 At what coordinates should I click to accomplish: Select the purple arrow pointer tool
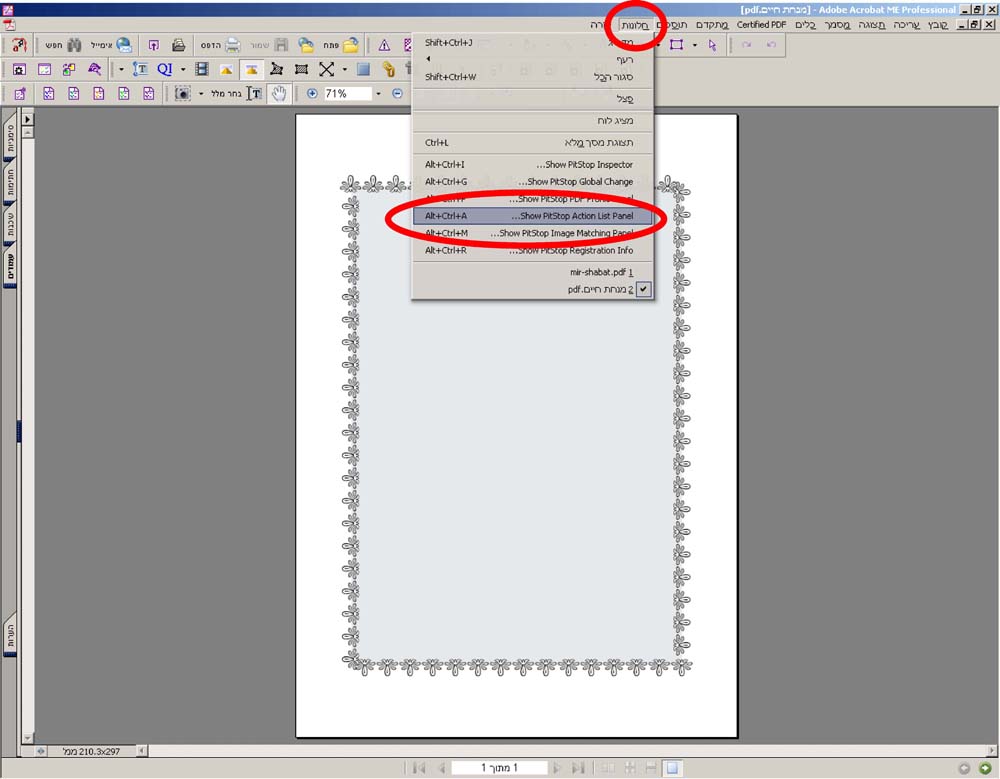(712, 45)
